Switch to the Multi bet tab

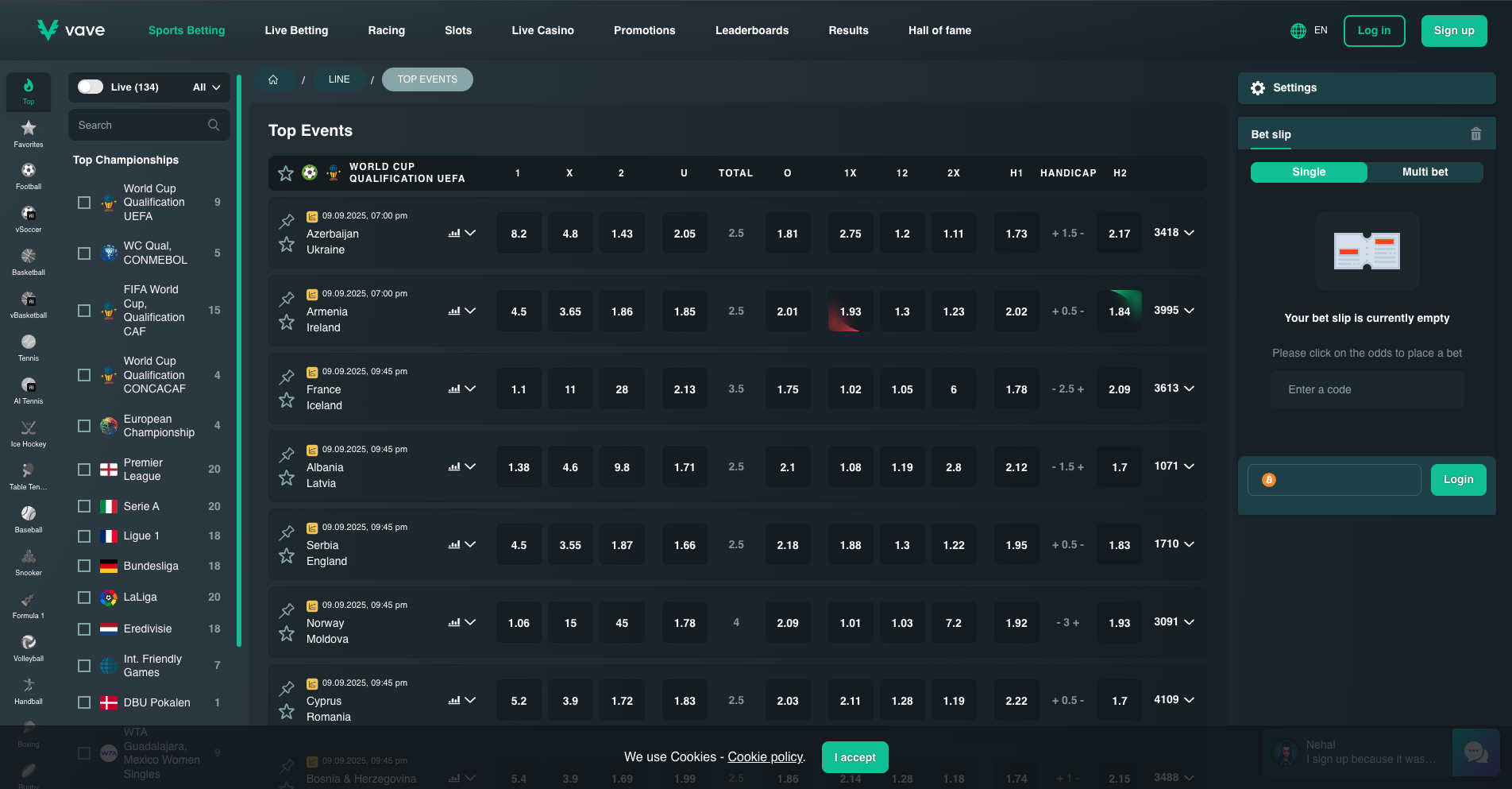coord(1425,172)
